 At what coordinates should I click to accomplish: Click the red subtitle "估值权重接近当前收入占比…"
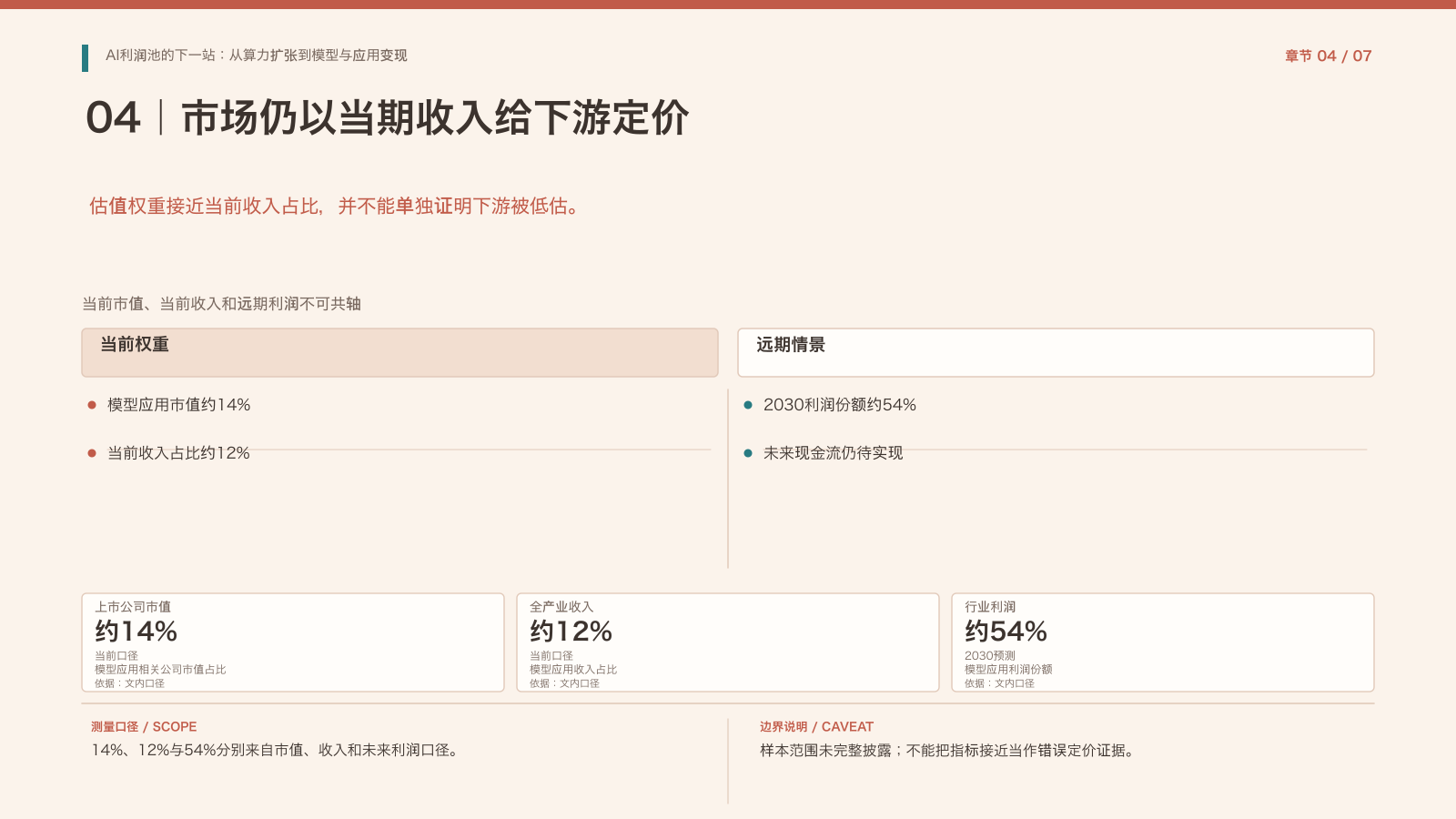(x=334, y=207)
